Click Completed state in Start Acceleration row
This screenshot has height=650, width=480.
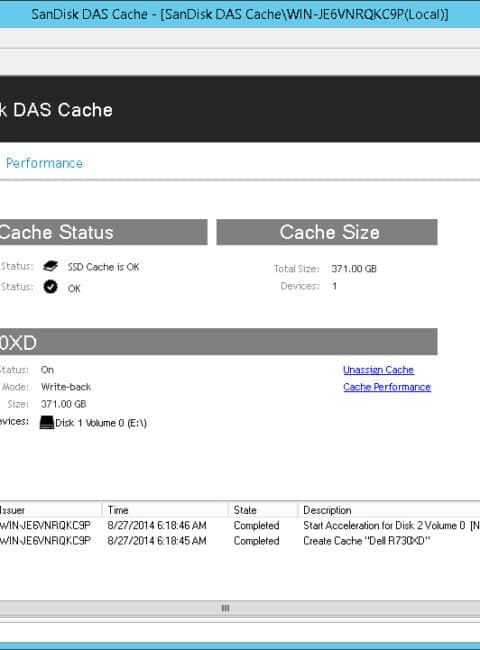click(257, 525)
